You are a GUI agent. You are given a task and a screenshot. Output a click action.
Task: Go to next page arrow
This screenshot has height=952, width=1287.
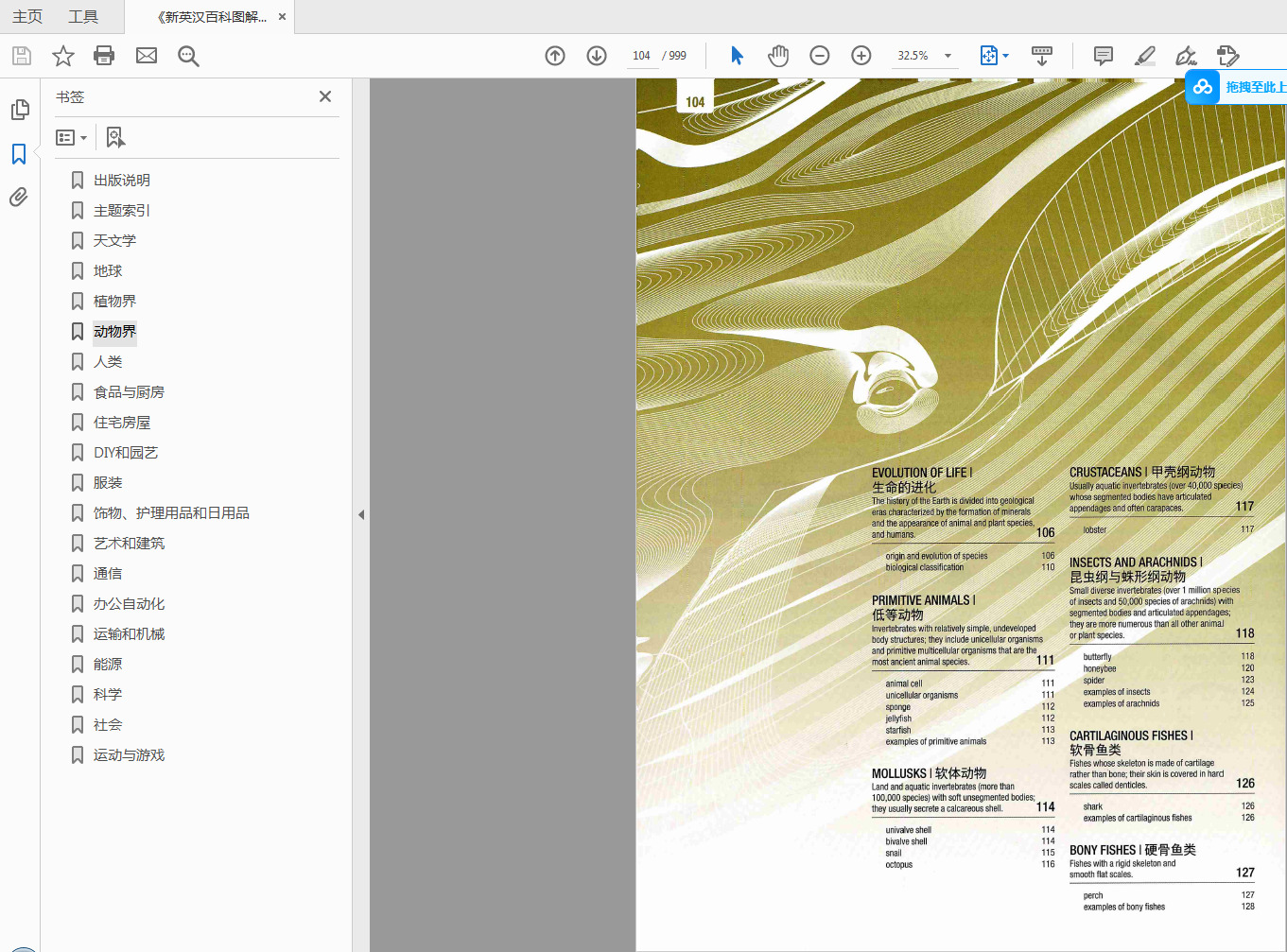click(x=597, y=56)
